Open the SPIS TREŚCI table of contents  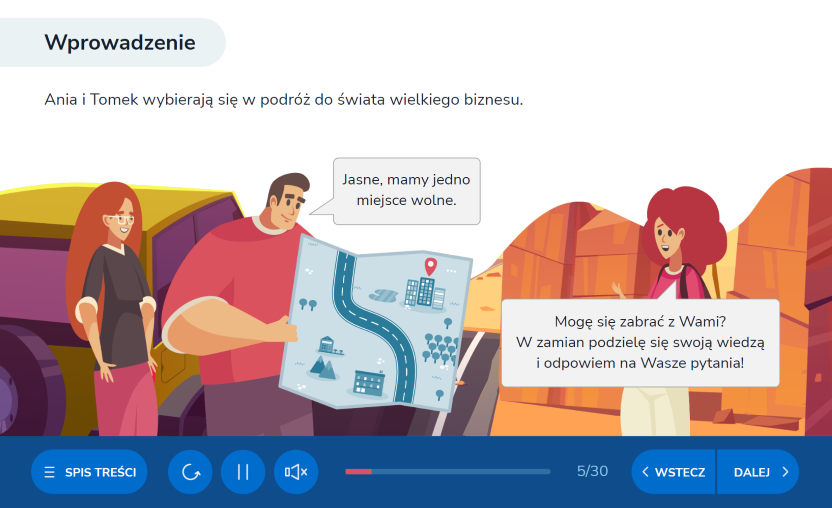click(90, 472)
